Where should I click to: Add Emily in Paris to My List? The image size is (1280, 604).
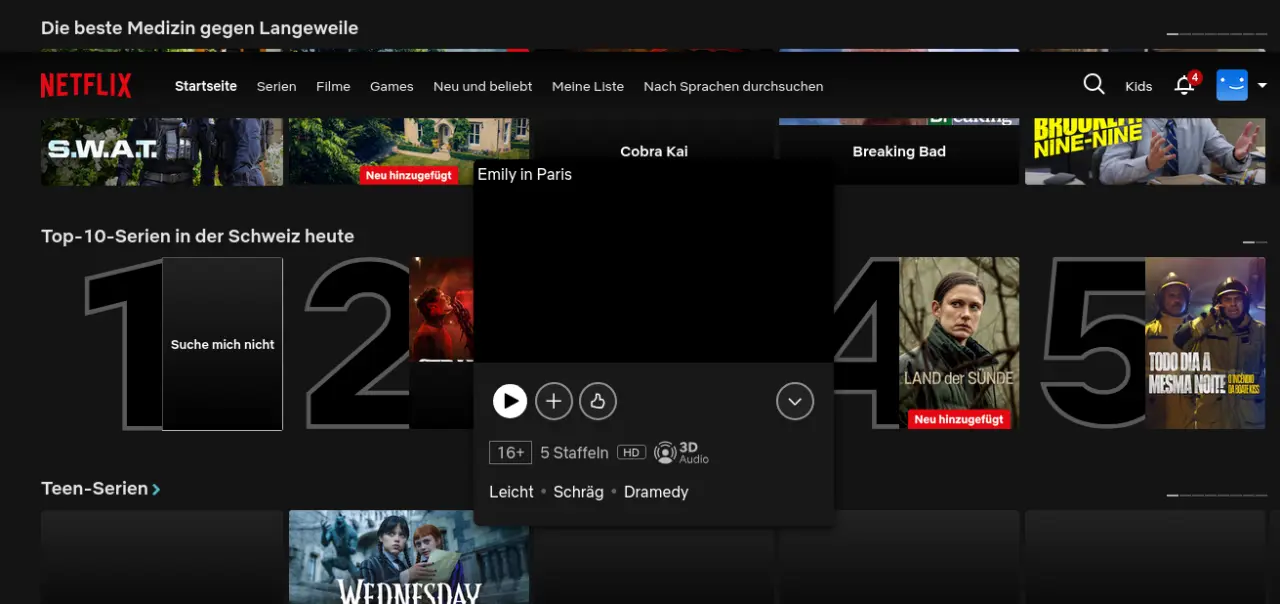point(554,401)
